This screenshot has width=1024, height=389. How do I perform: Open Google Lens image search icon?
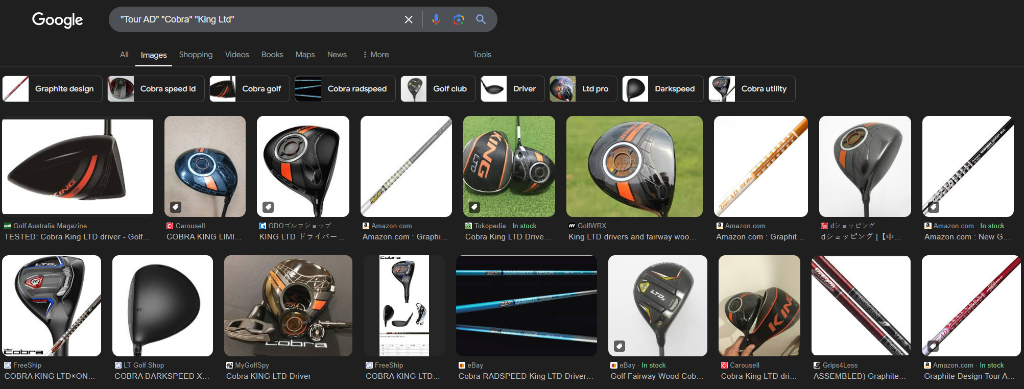coord(458,20)
